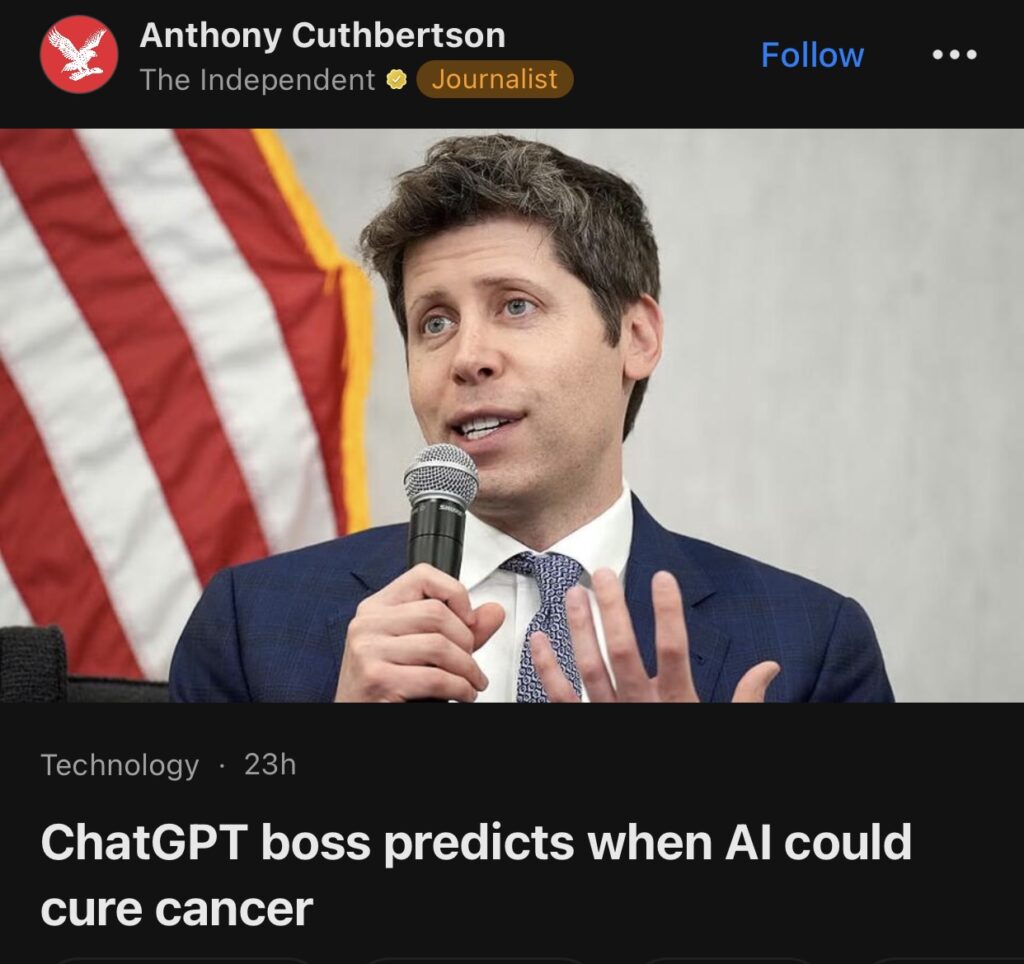This screenshot has width=1024, height=964.
Task: Open The Independent eagle logo avatar
Action: click(79, 54)
